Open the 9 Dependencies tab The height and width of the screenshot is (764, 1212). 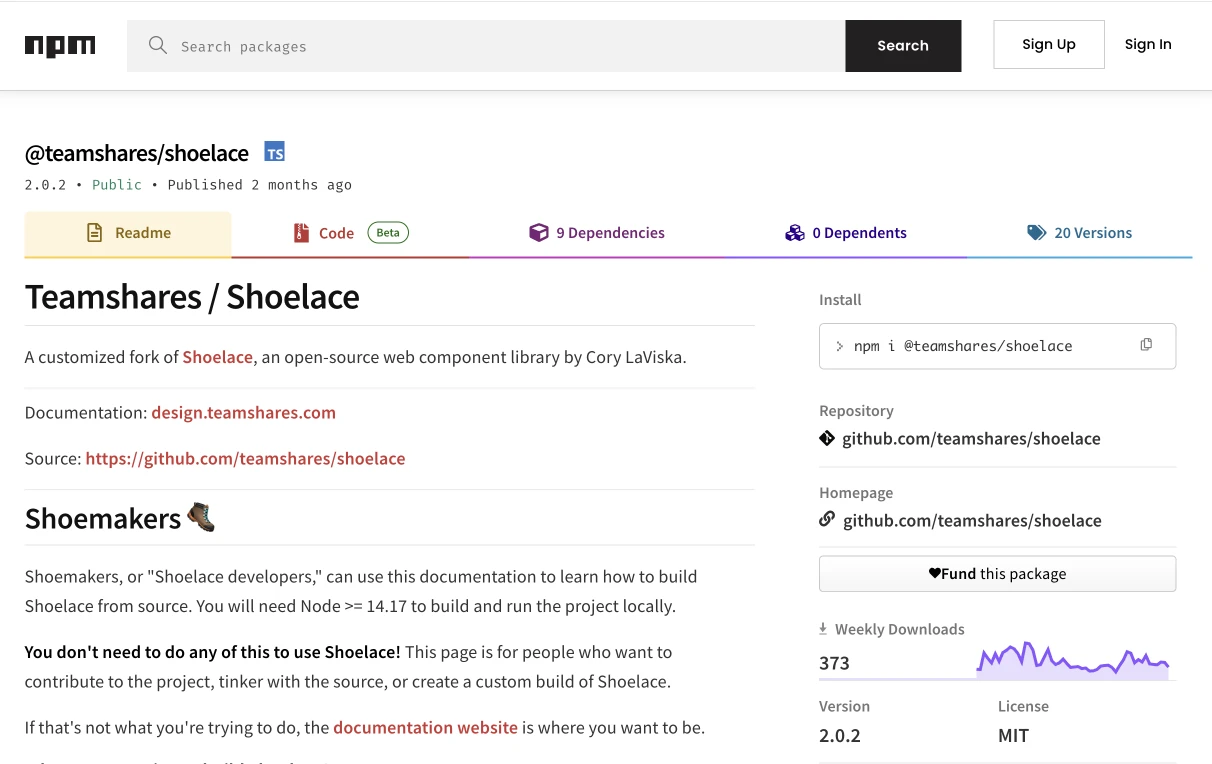point(597,234)
